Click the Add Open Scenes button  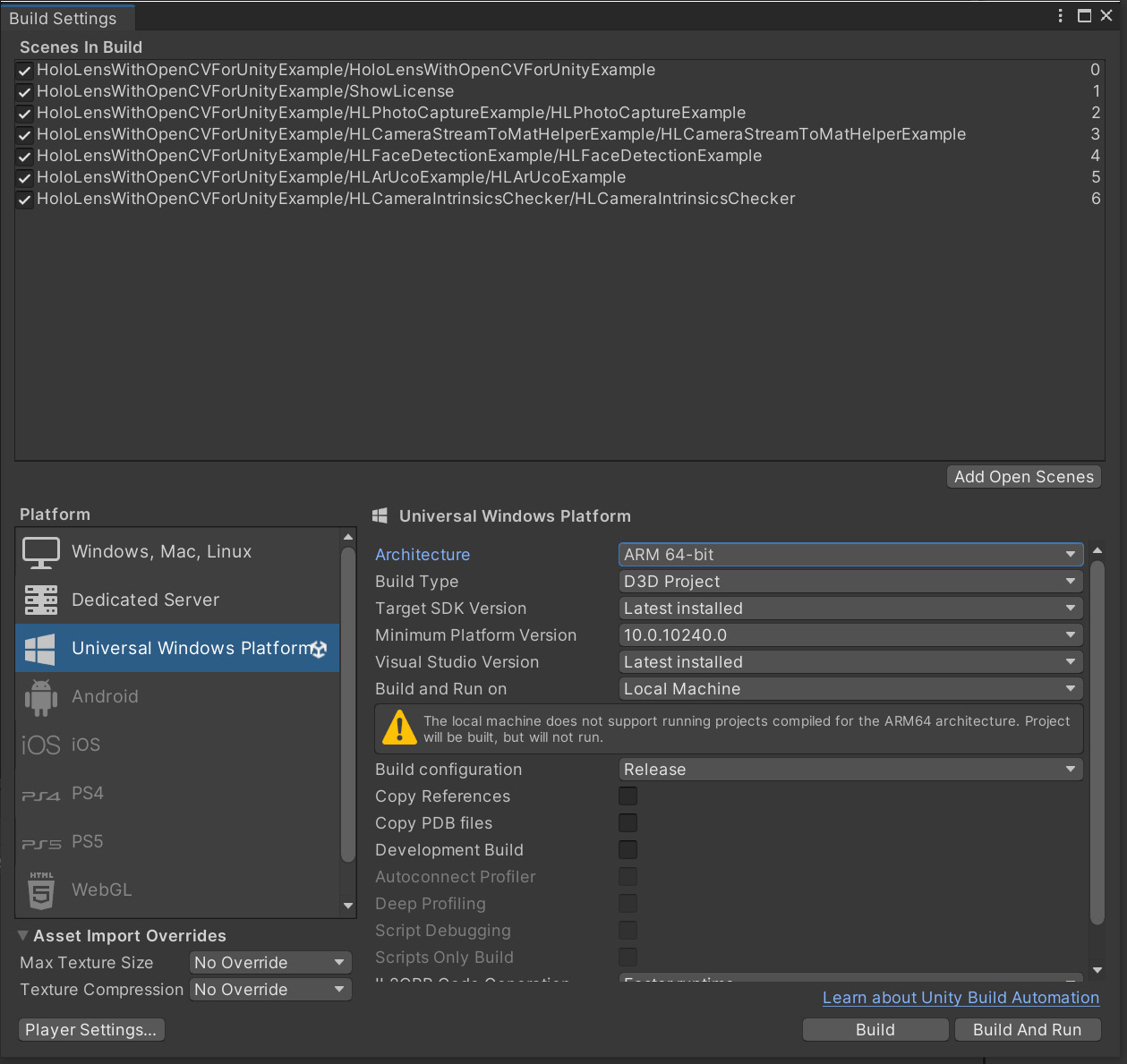(1024, 477)
